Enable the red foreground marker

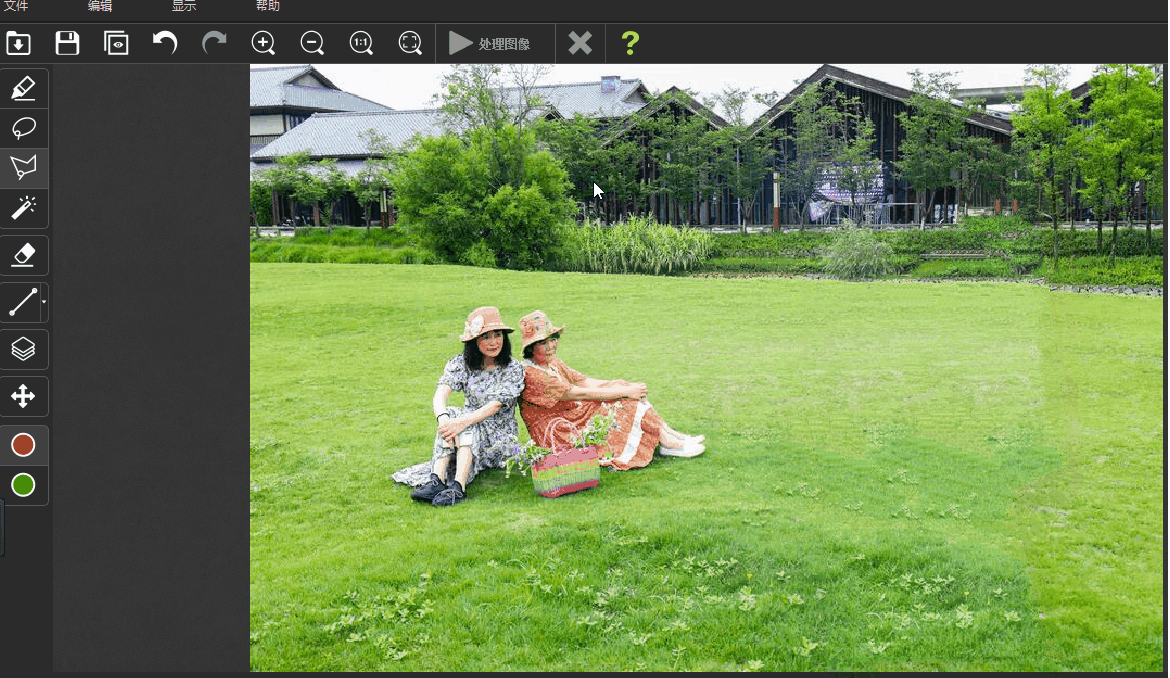click(24, 444)
